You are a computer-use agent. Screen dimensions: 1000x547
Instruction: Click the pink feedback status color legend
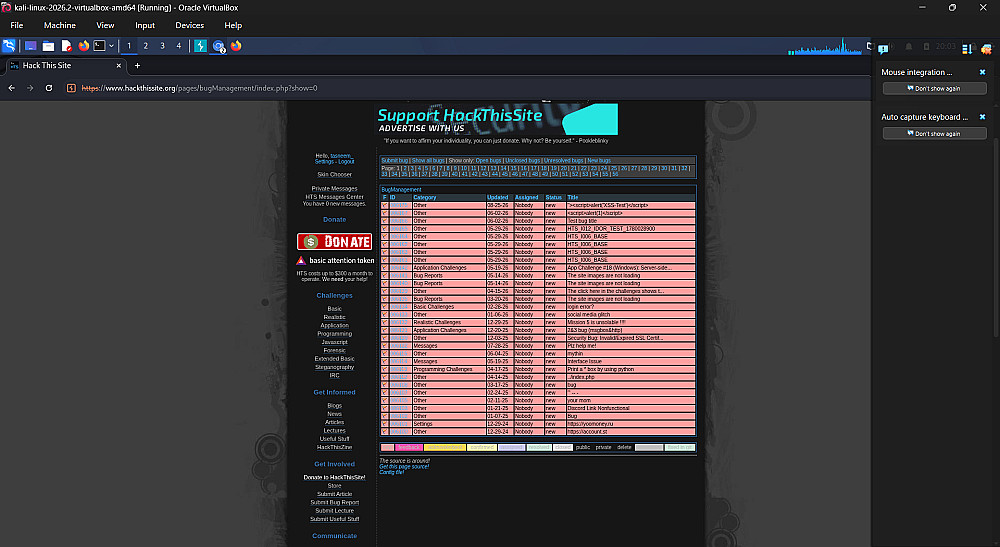(x=408, y=448)
